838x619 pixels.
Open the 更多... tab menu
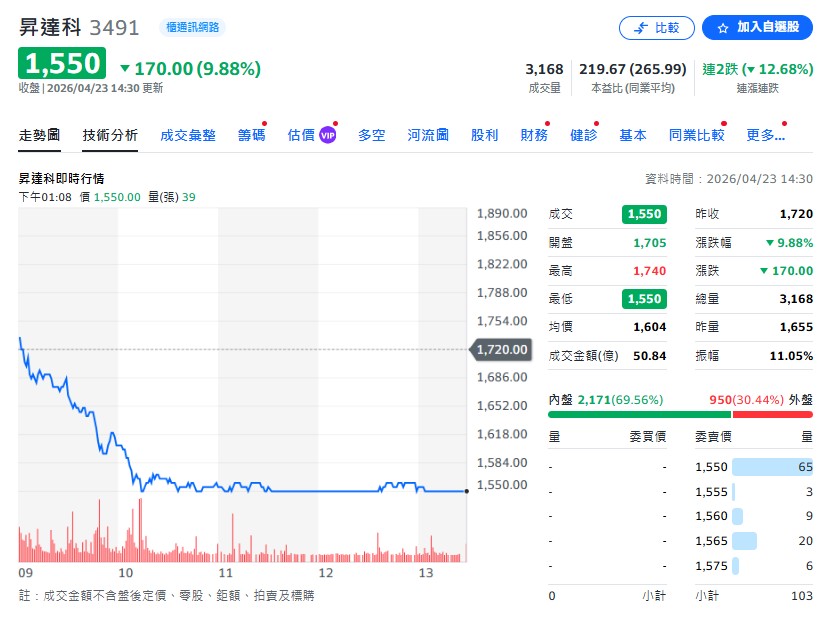[x=765, y=135]
